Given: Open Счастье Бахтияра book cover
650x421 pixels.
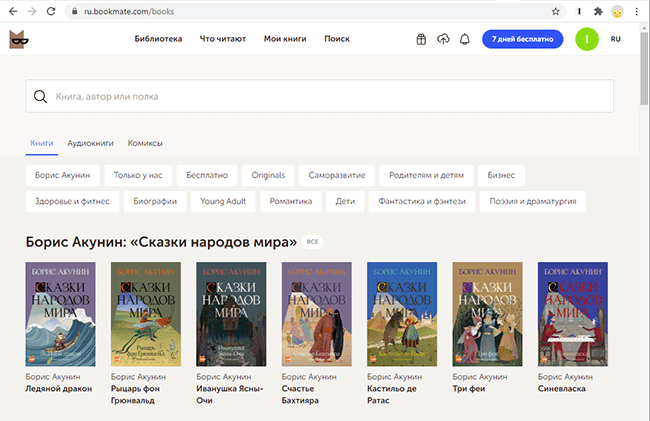Looking at the screenshot, I should pos(317,314).
